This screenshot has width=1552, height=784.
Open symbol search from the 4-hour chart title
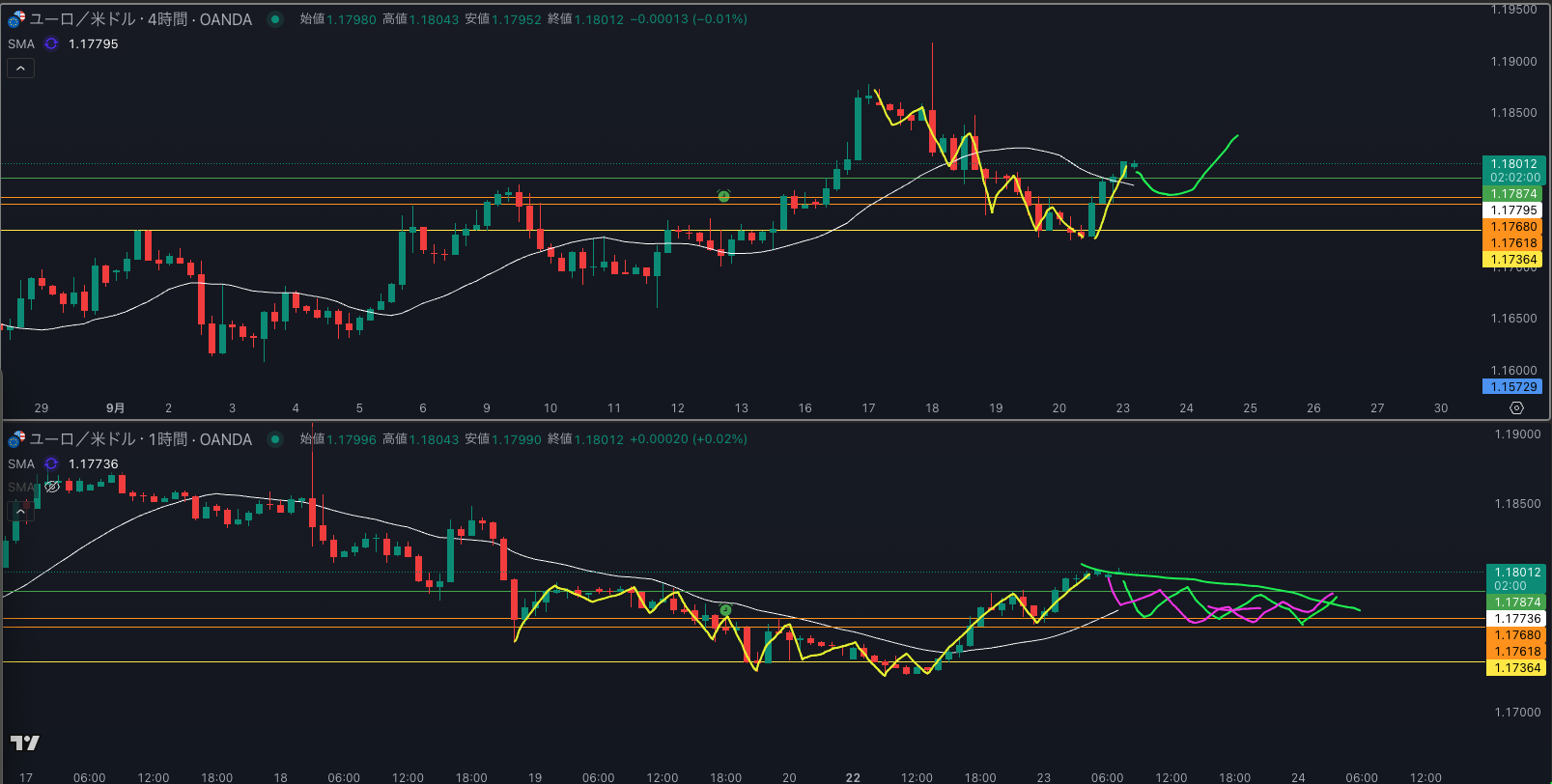(x=140, y=19)
